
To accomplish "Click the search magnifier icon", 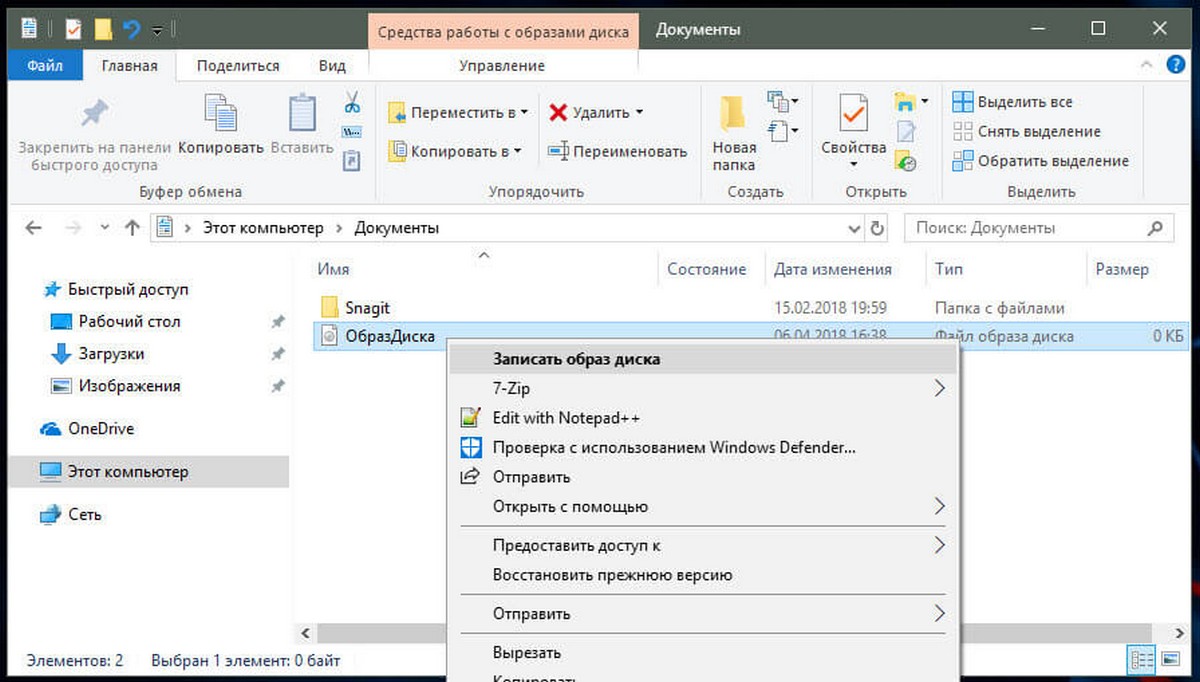I will pyautogui.click(x=1155, y=228).
